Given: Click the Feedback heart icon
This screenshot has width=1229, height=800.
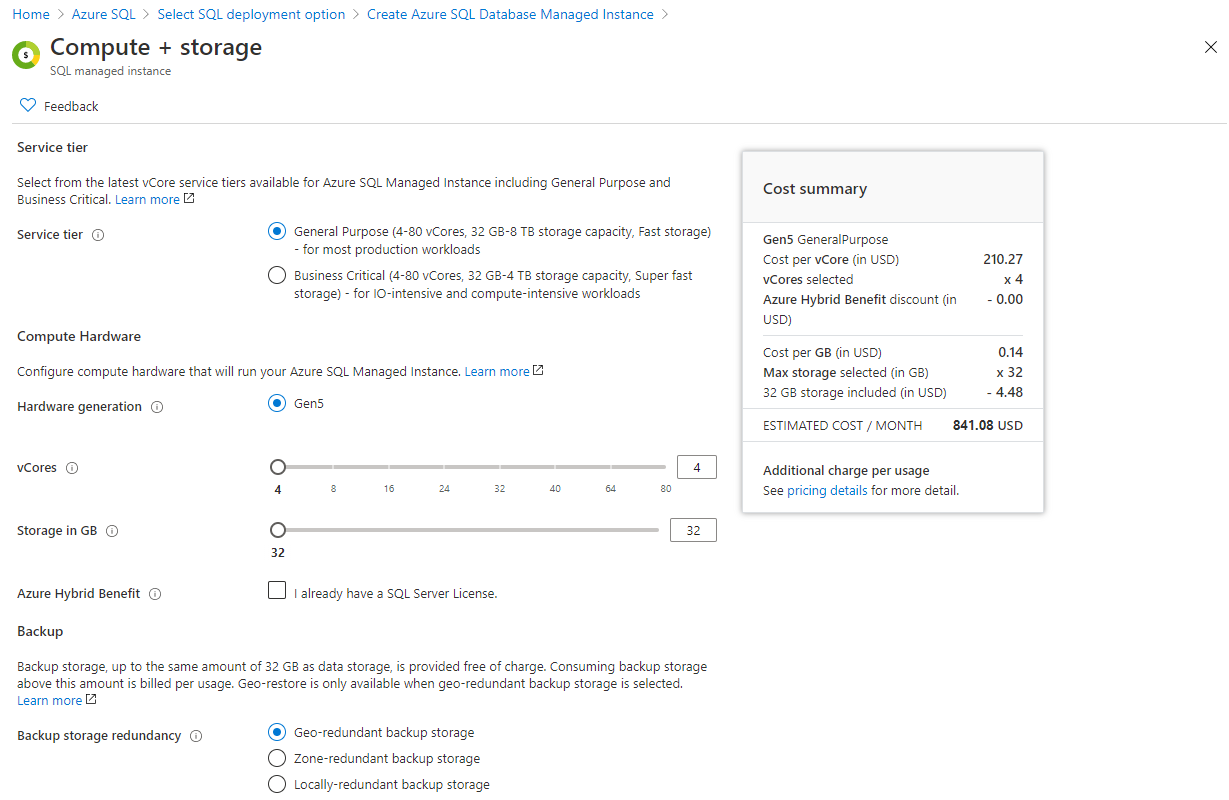Looking at the screenshot, I should [28, 106].
